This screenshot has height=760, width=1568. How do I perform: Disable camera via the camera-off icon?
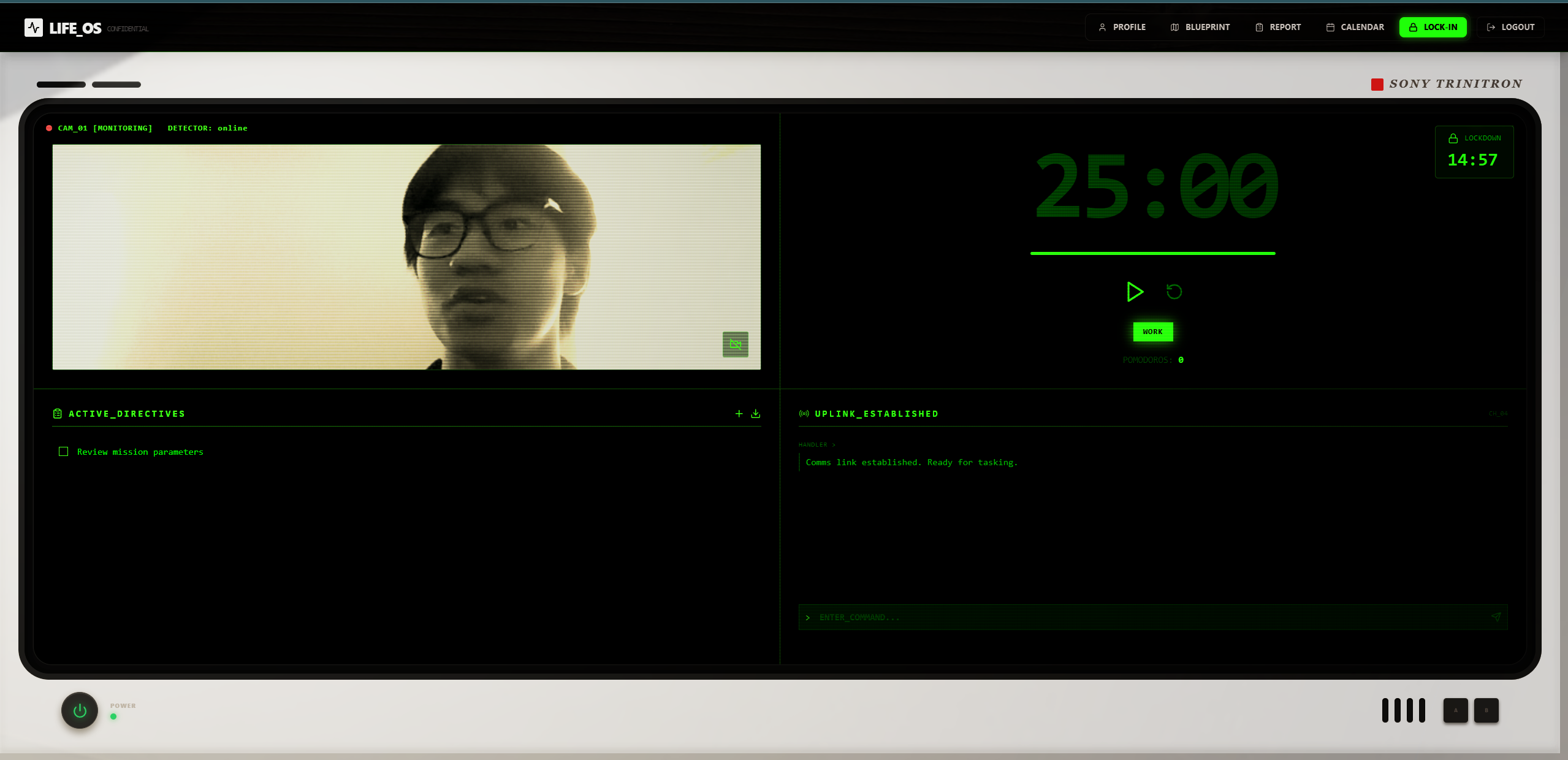735,344
